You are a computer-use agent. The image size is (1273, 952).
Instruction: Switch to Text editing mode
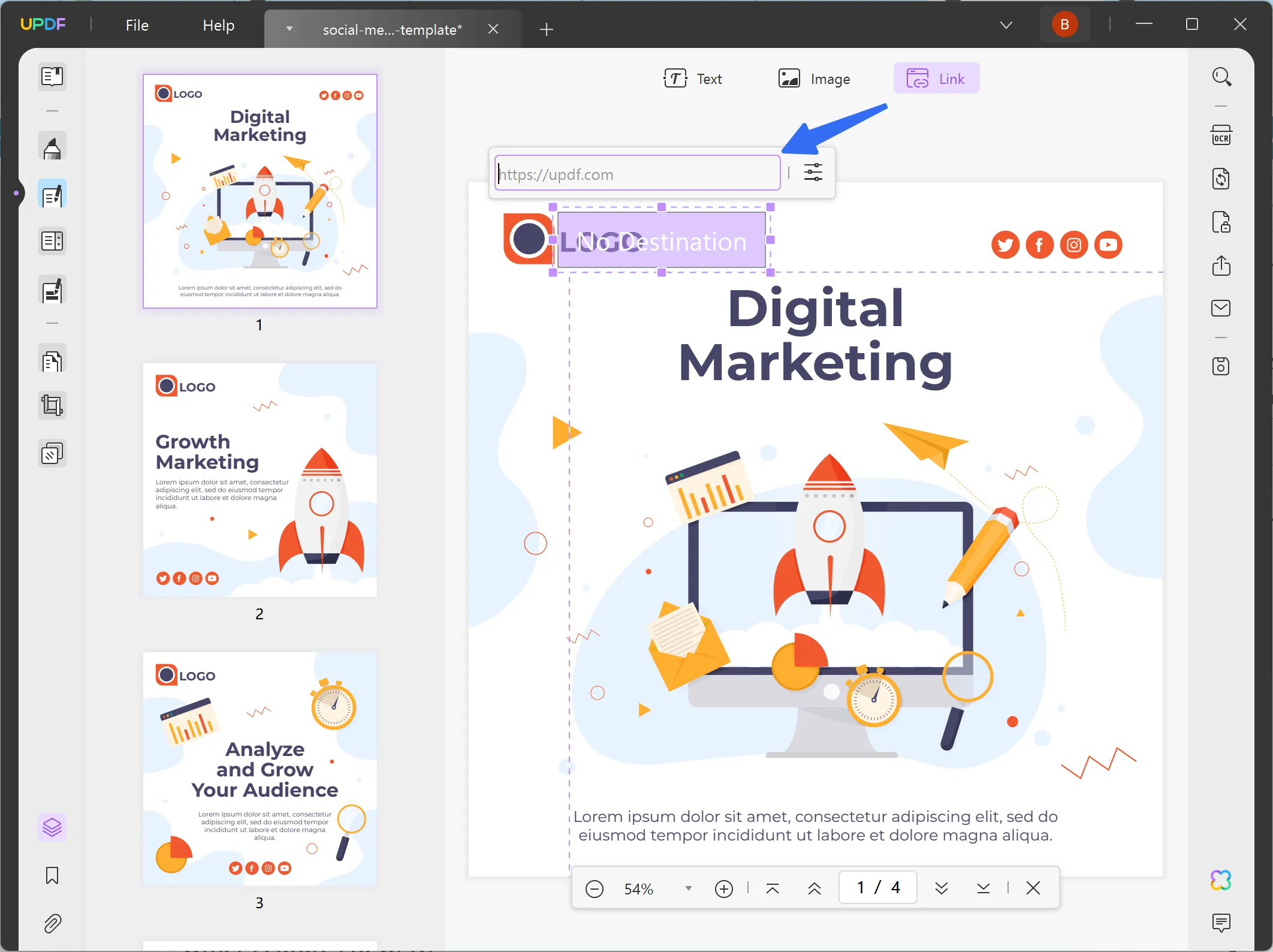click(693, 79)
